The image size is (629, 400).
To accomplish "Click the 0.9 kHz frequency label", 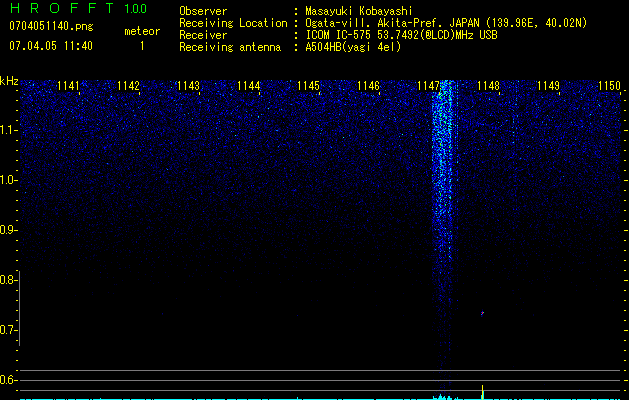I will [8, 230].
